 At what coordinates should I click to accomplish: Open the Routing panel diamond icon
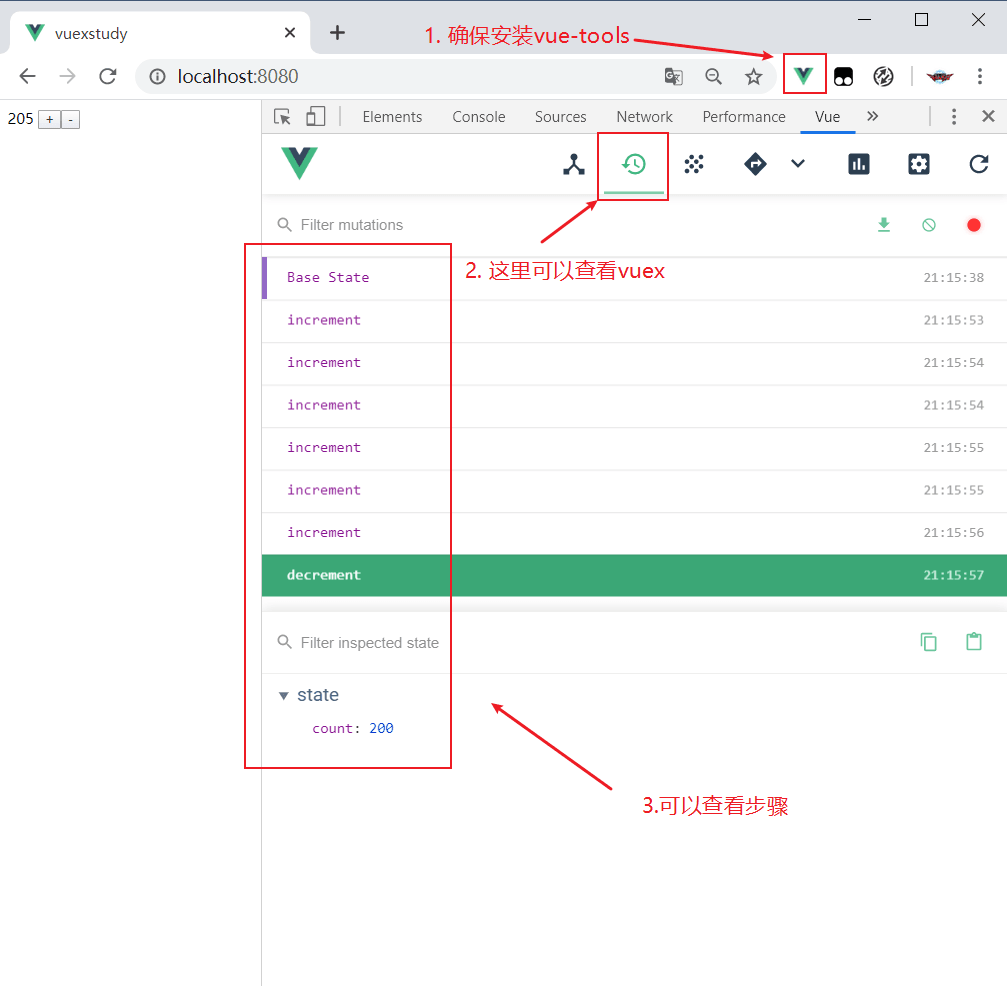coord(754,163)
